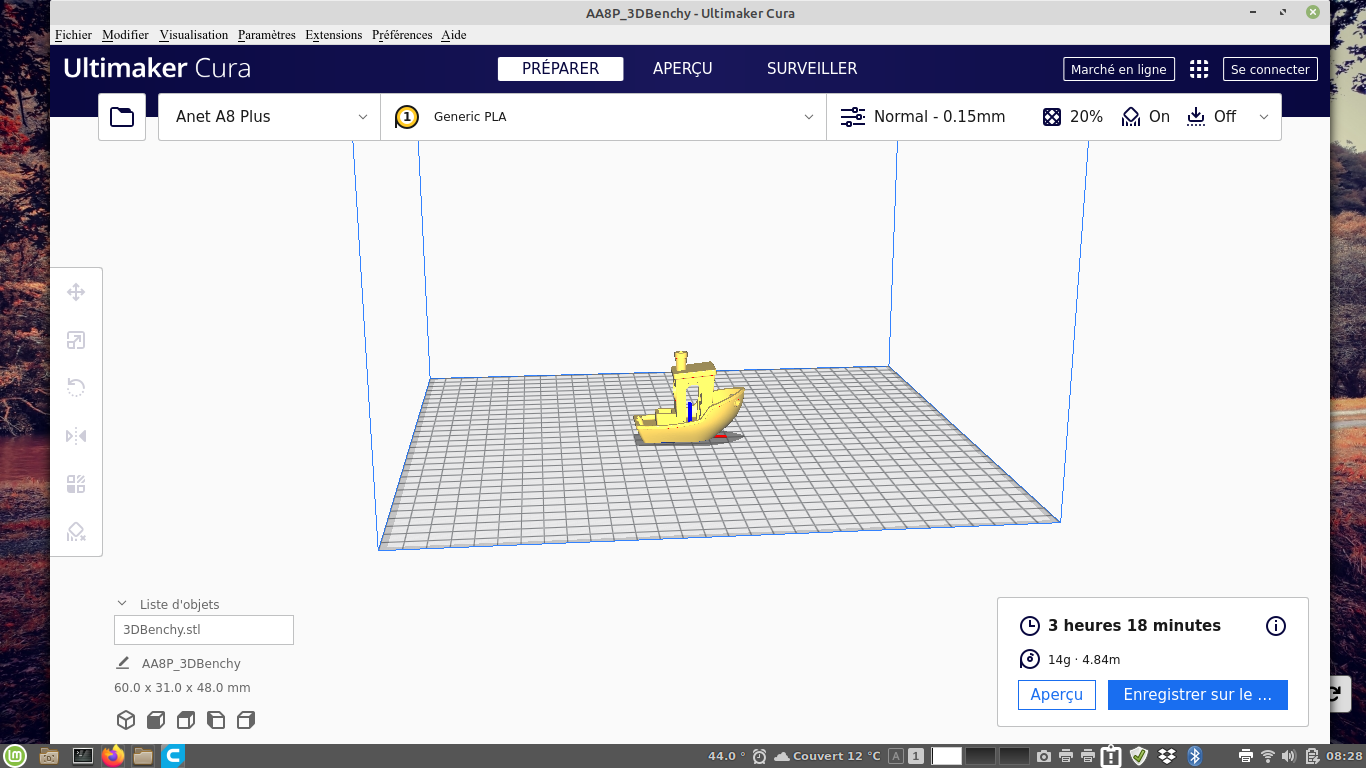Open the volume tray icon
This screenshot has height=768, width=1366.
[x=1289, y=756]
